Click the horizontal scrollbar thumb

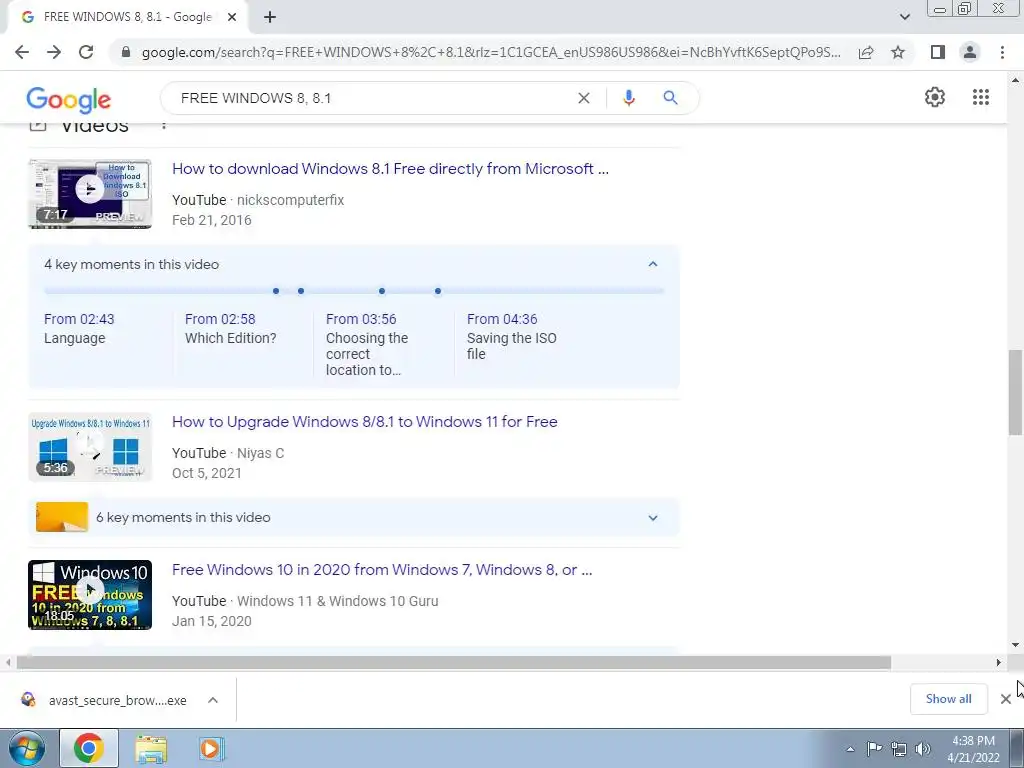coord(453,663)
